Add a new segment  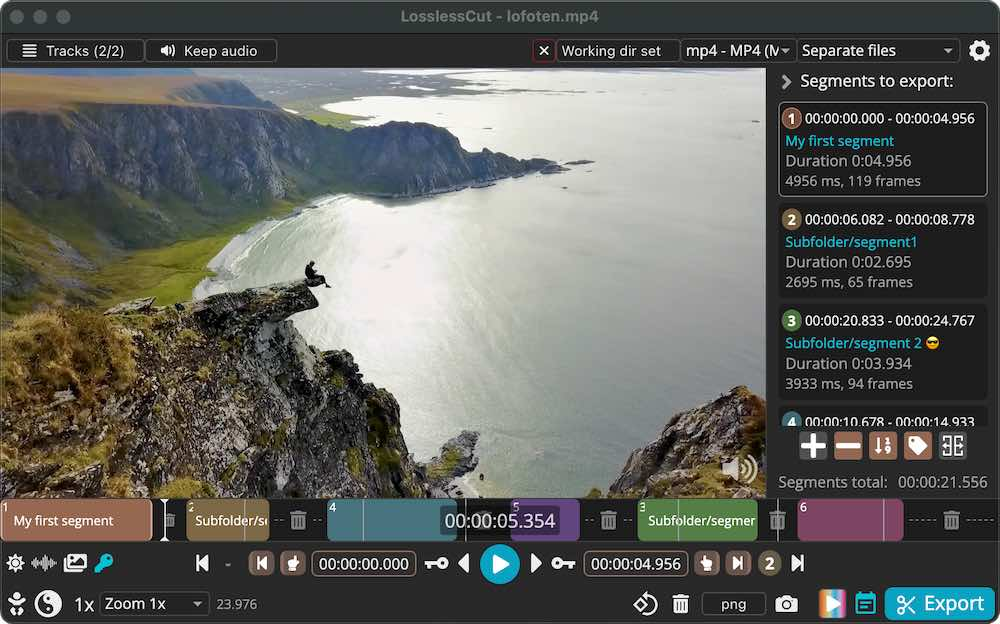pyautogui.click(x=813, y=446)
